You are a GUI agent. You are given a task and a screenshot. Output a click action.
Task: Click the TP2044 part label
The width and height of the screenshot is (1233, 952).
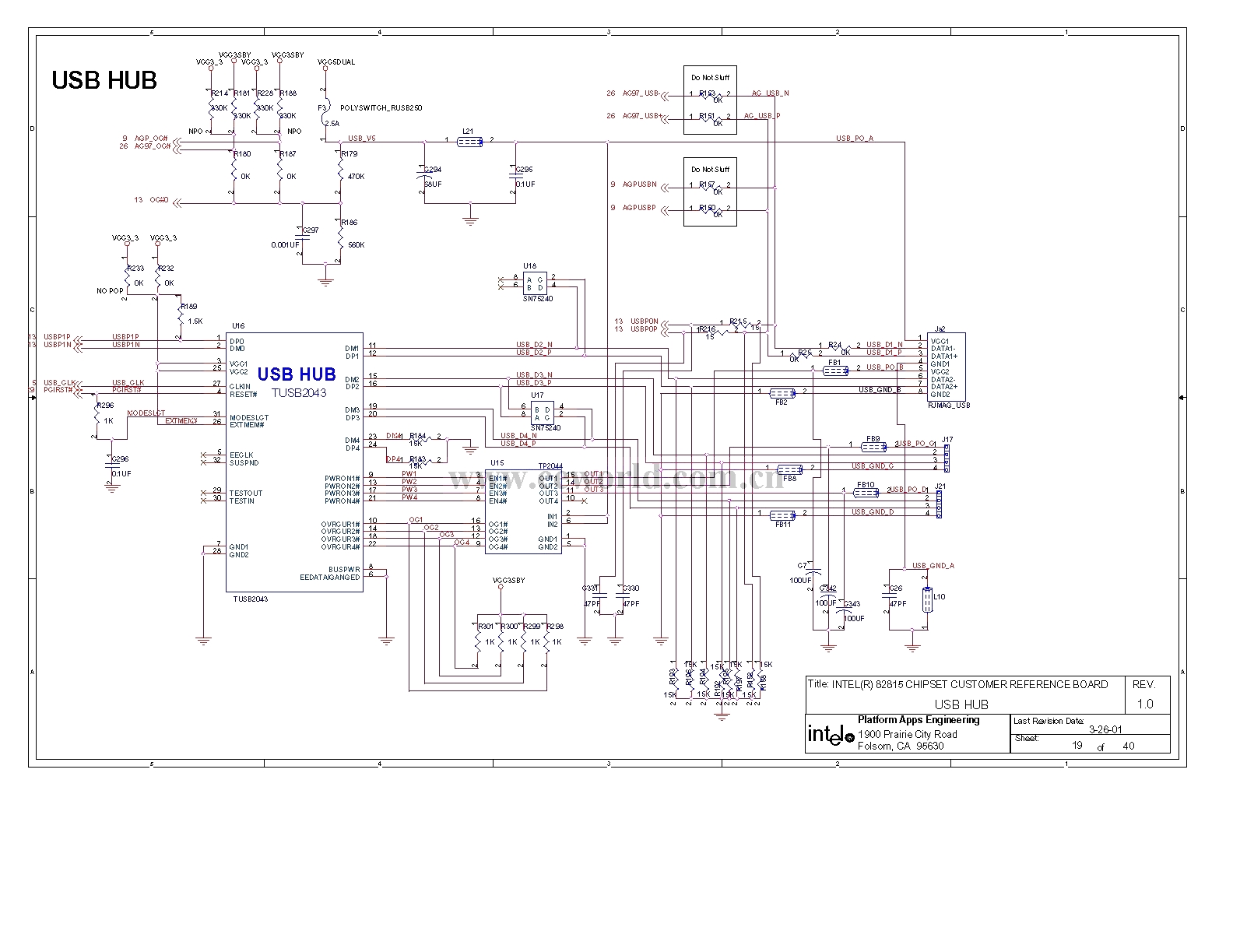(x=550, y=465)
